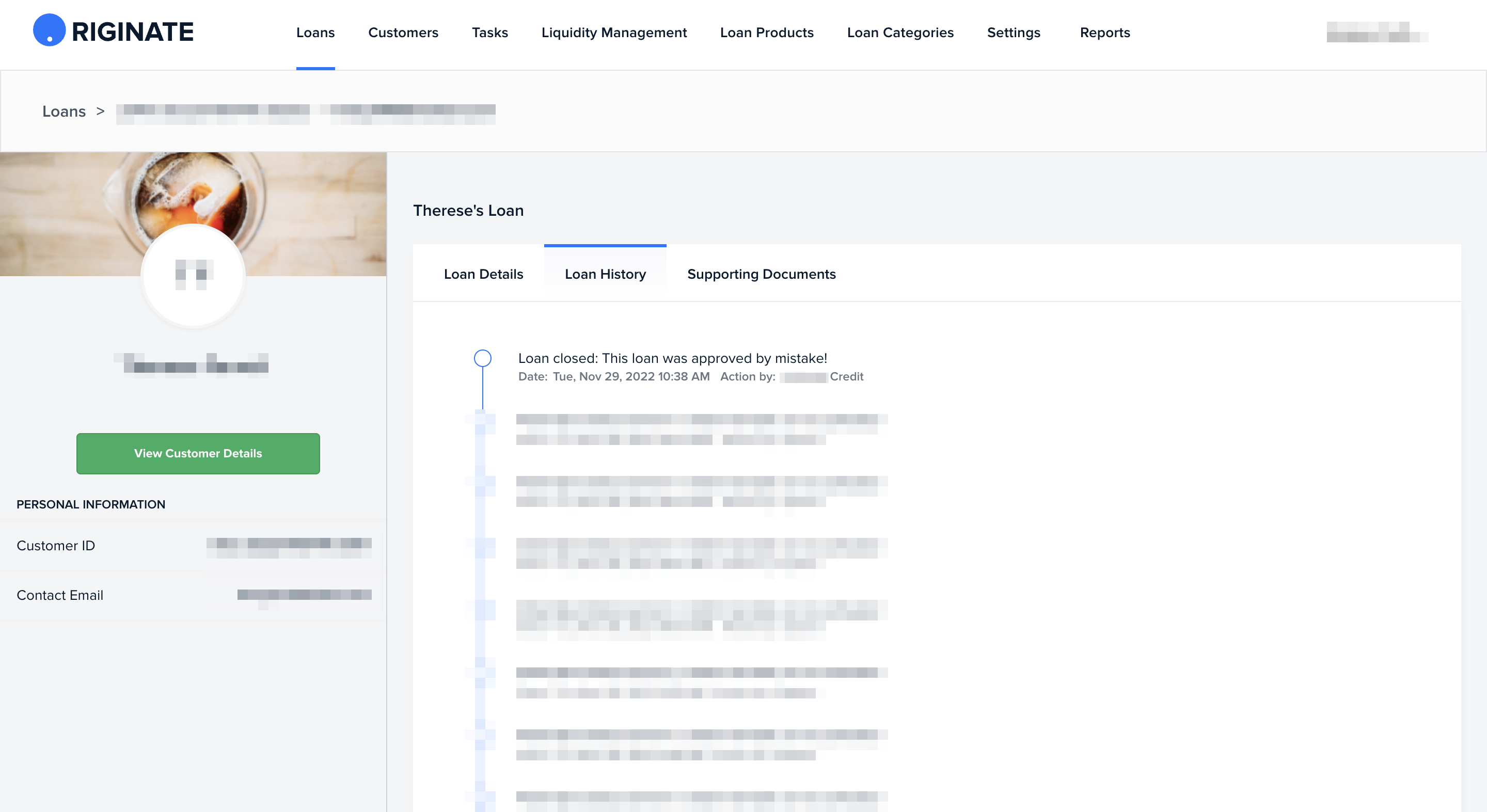This screenshot has width=1487, height=812.
Task: Click the Loan closed history entry text
Action: (672, 358)
